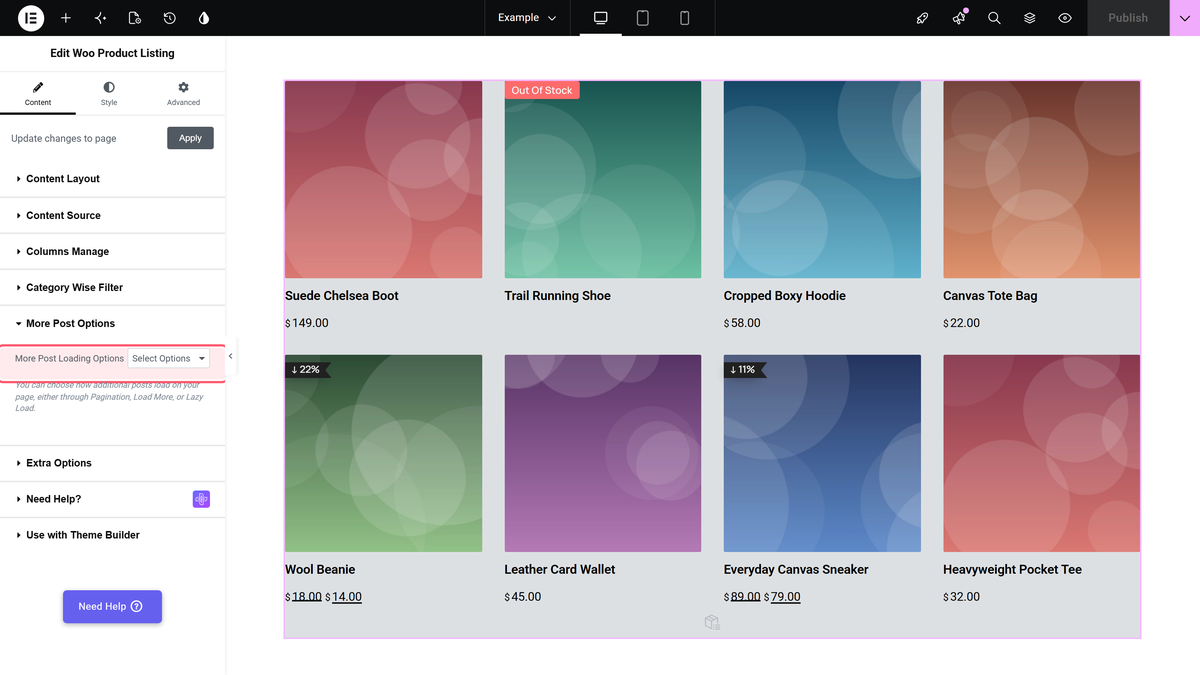Click the package icon below product grid
Screen dimensions: 1200x675
tap(712, 623)
